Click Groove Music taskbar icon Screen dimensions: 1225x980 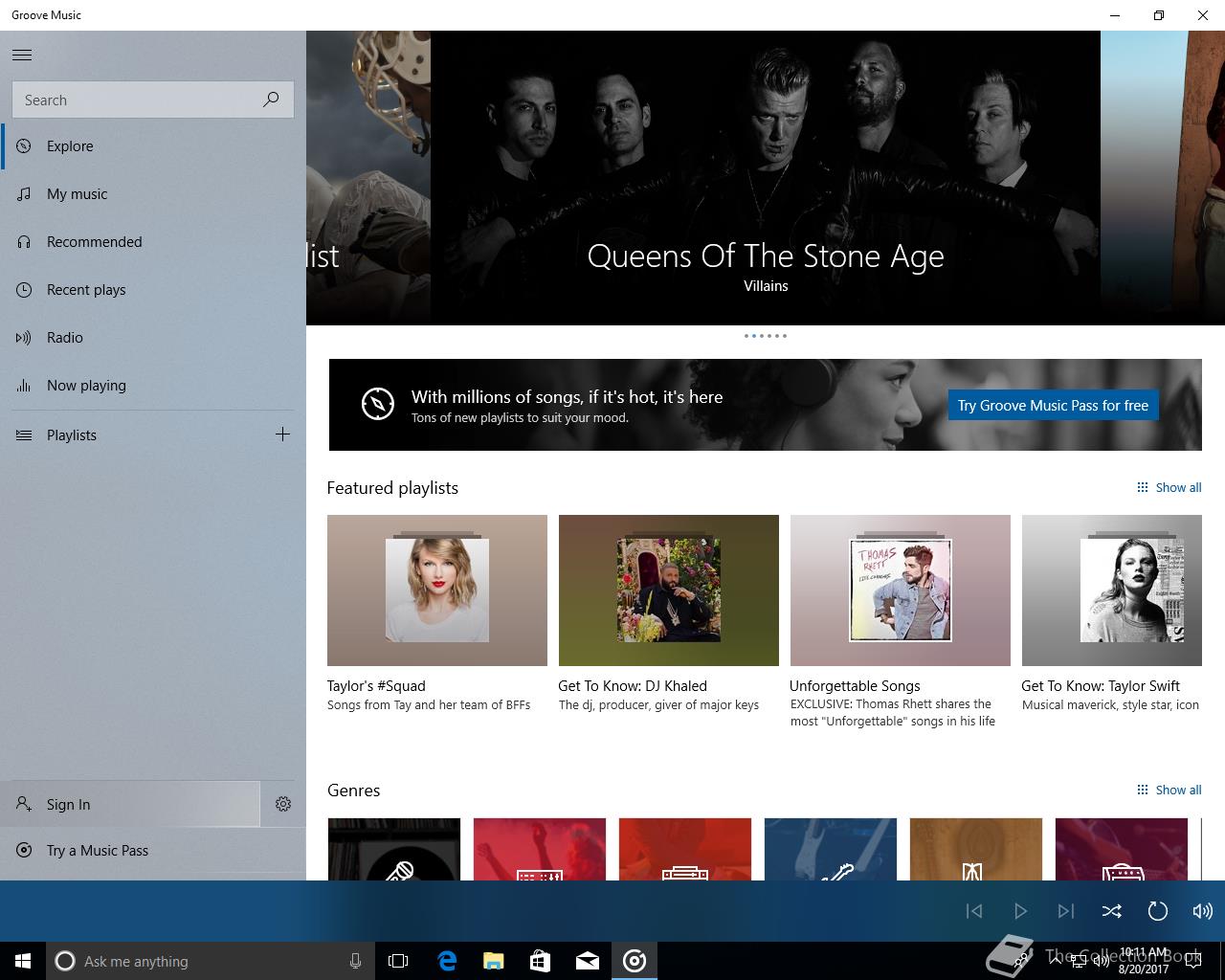coord(635,961)
